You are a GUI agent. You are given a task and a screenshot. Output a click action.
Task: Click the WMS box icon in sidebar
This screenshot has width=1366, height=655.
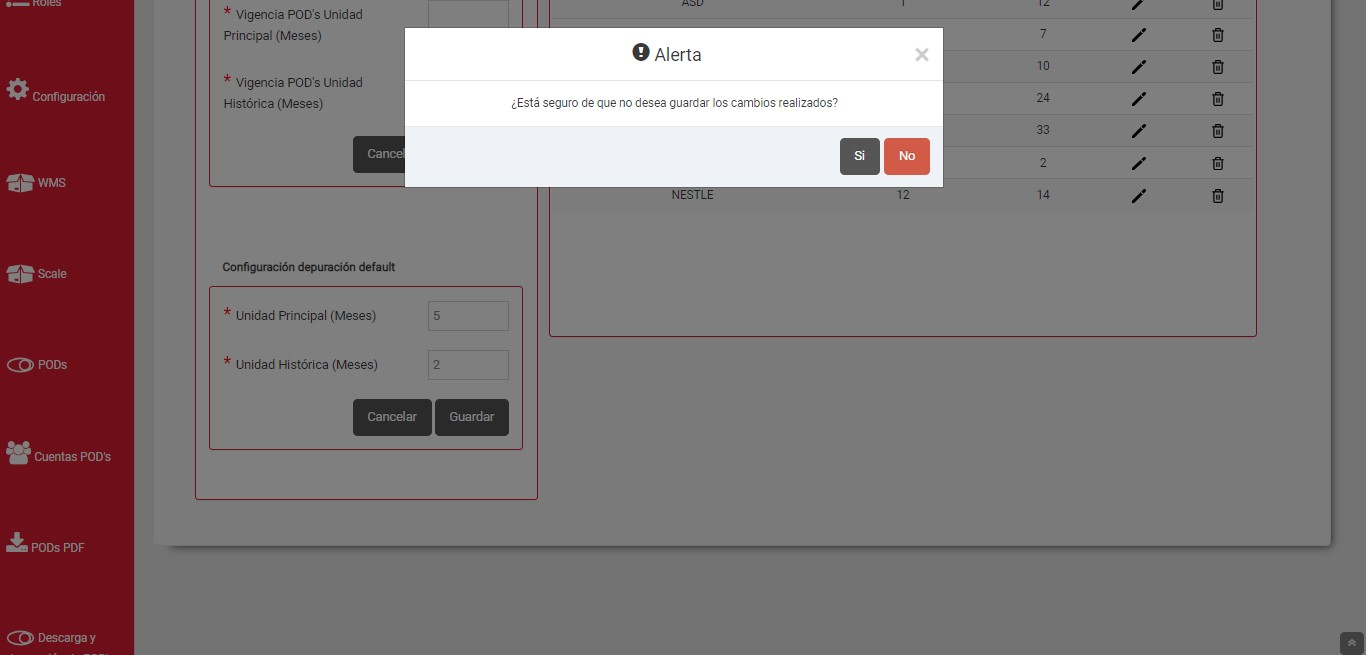[20, 183]
